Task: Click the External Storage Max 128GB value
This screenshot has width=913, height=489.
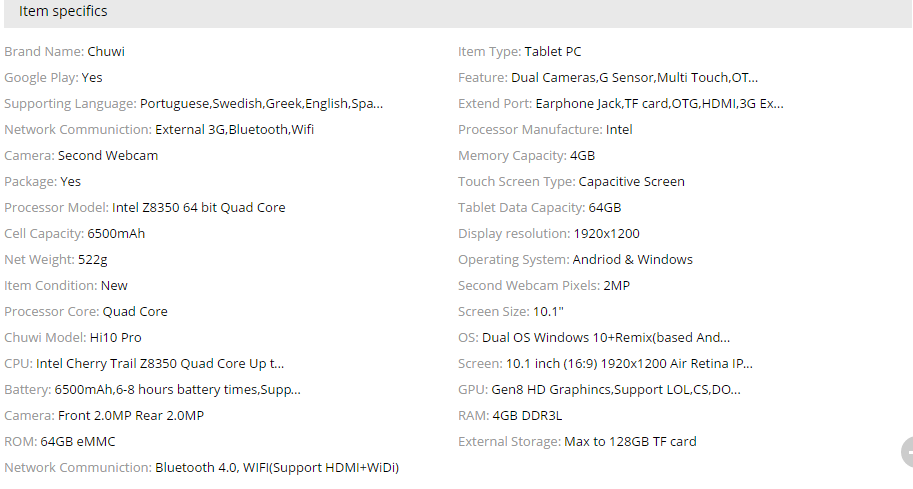Action: 630,442
